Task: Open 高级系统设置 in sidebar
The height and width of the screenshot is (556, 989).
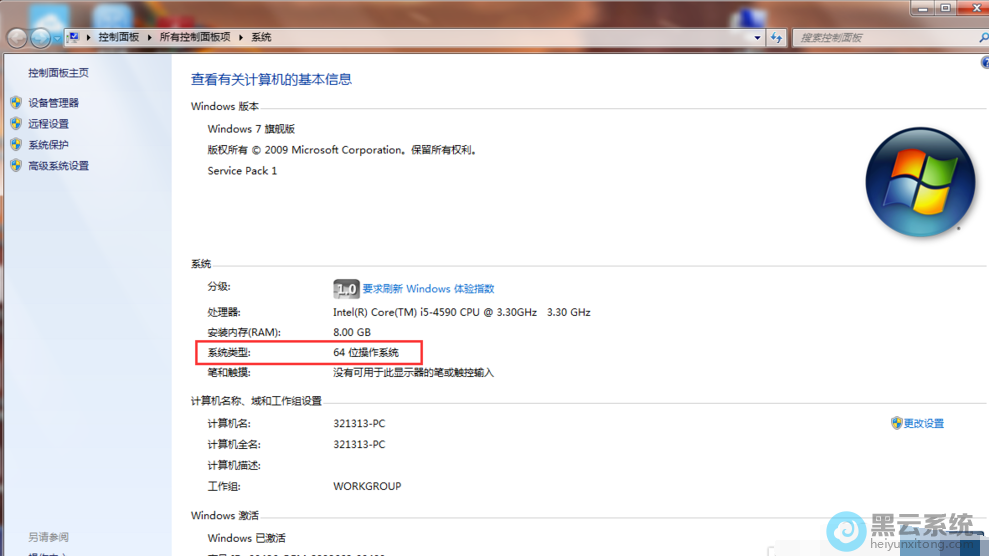Action: click(x=59, y=166)
